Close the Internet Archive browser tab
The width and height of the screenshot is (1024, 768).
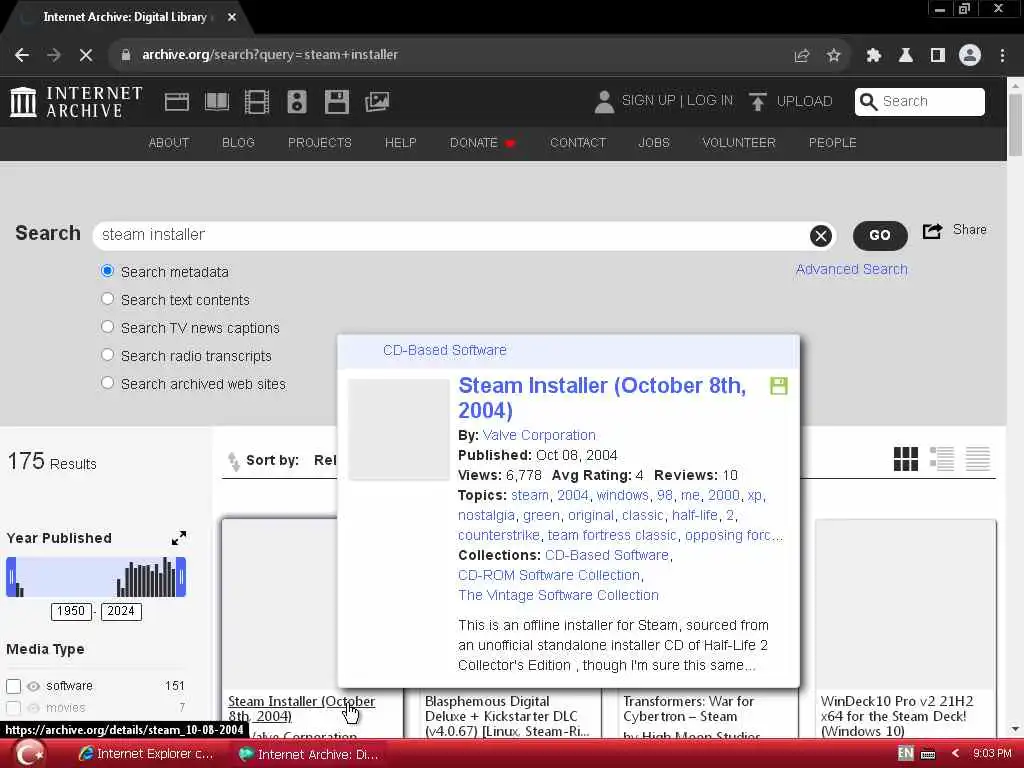tap(232, 17)
